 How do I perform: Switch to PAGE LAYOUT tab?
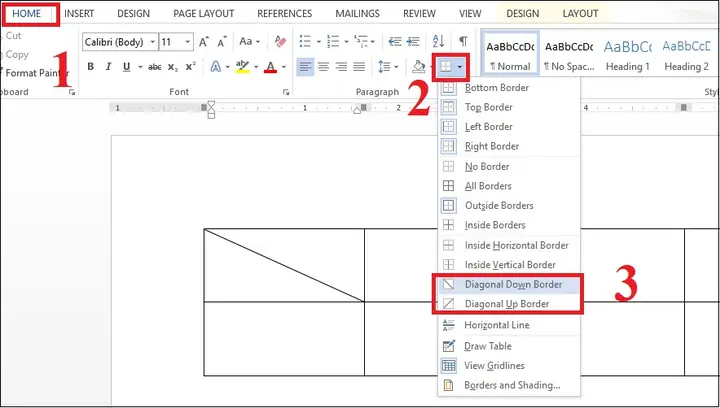pos(203,14)
